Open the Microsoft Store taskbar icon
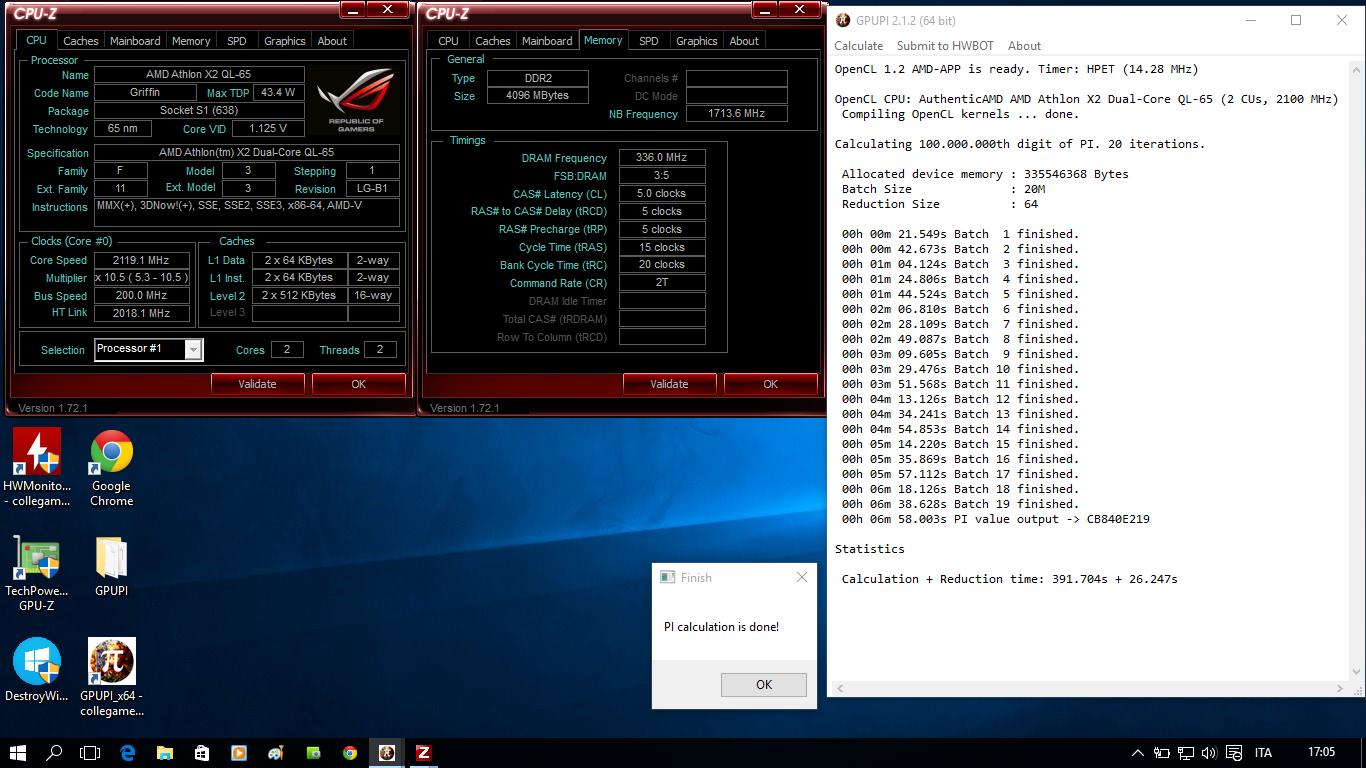1366x768 pixels. [201, 753]
